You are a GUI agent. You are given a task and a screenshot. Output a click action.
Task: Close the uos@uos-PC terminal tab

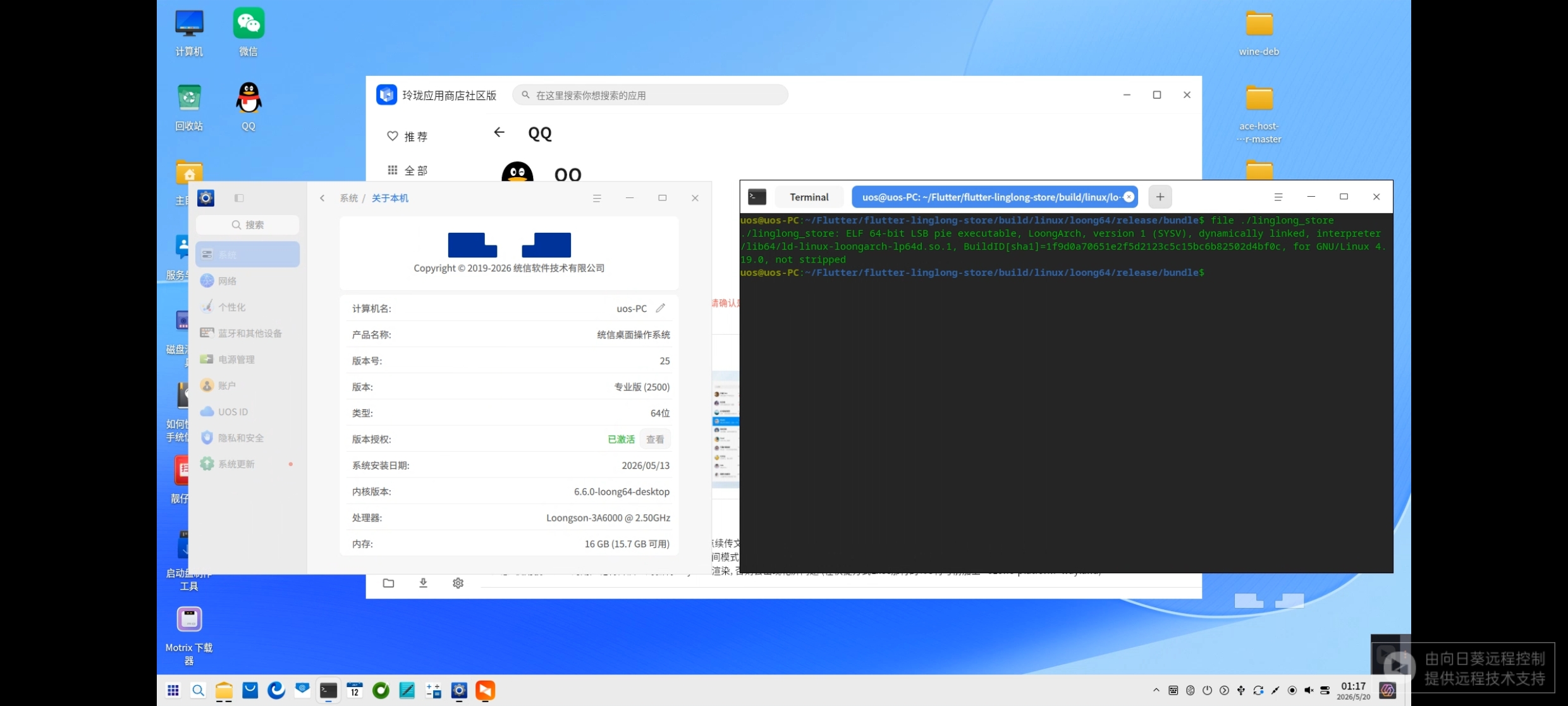pyautogui.click(x=1129, y=197)
